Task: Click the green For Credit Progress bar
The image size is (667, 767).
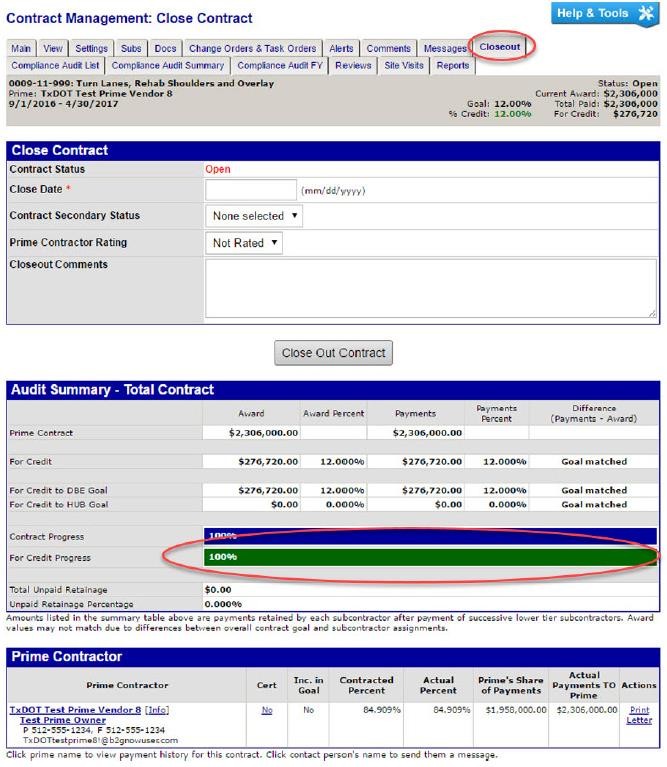Action: tap(429, 556)
